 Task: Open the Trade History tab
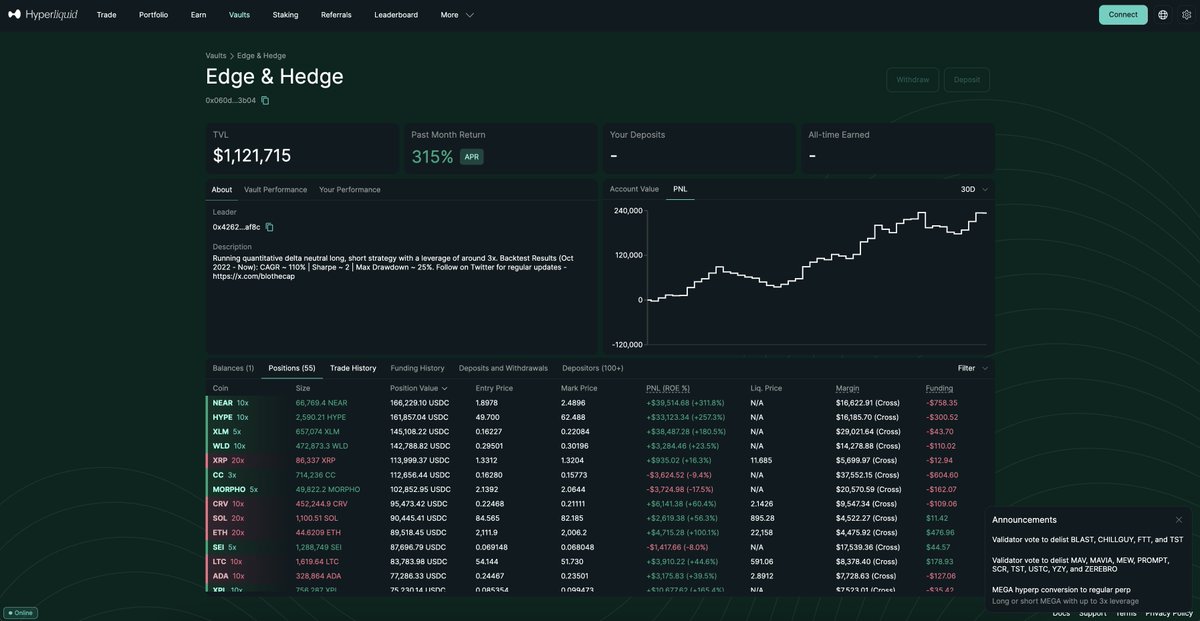[x=353, y=368]
